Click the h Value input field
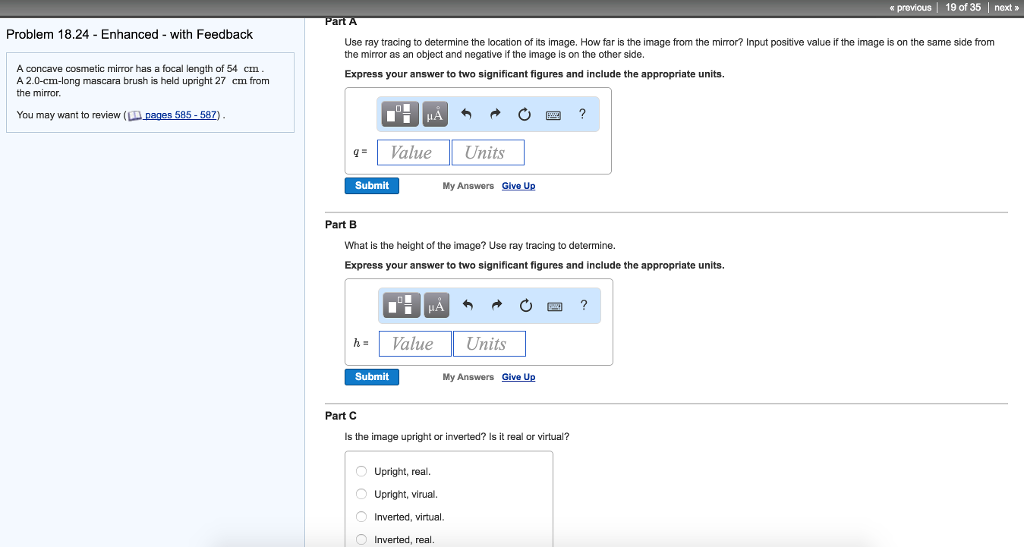1024x547 pixels. tap(415, 344)
